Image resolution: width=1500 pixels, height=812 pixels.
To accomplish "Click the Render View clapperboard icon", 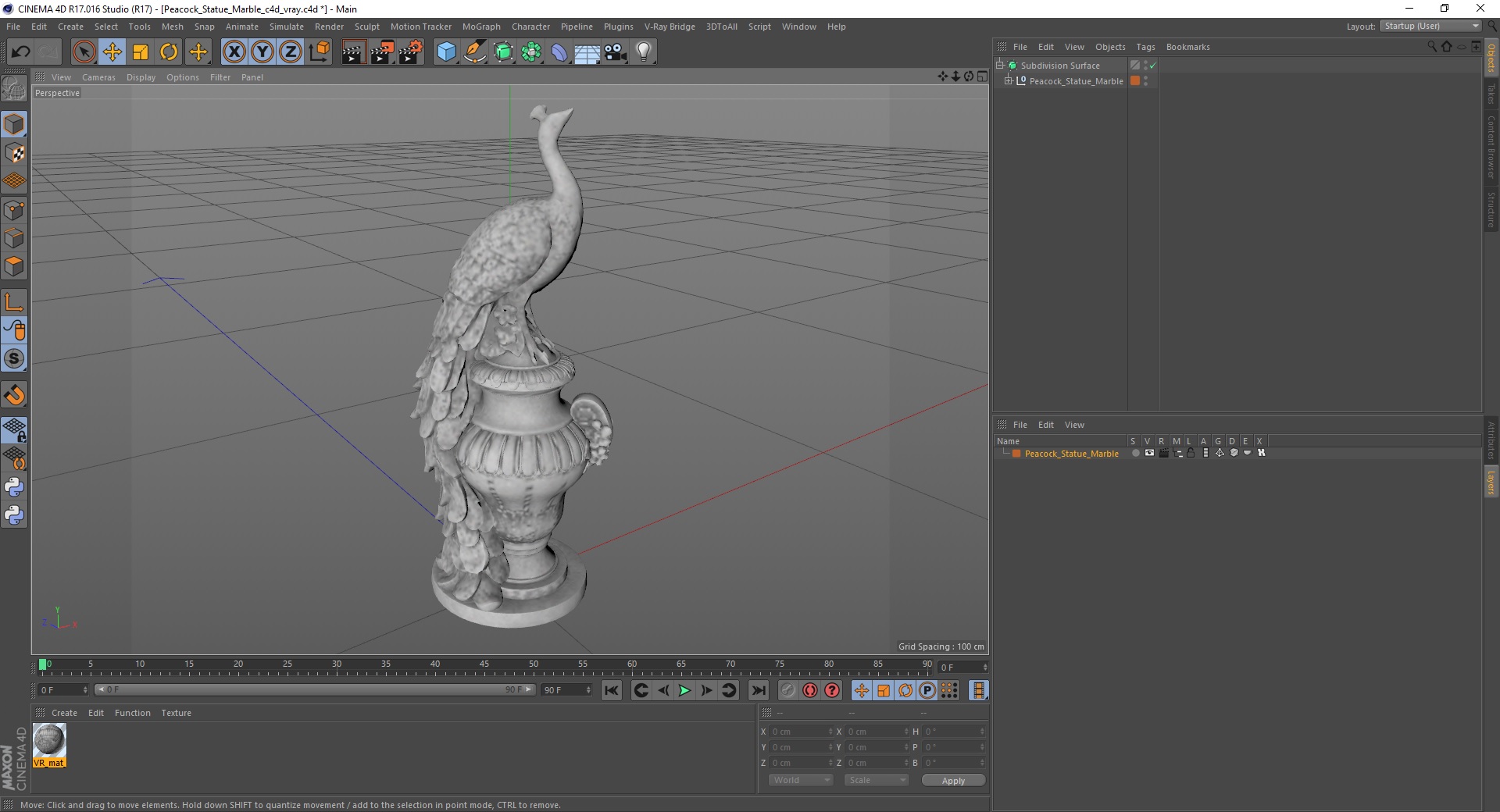I will click(353, 52).
